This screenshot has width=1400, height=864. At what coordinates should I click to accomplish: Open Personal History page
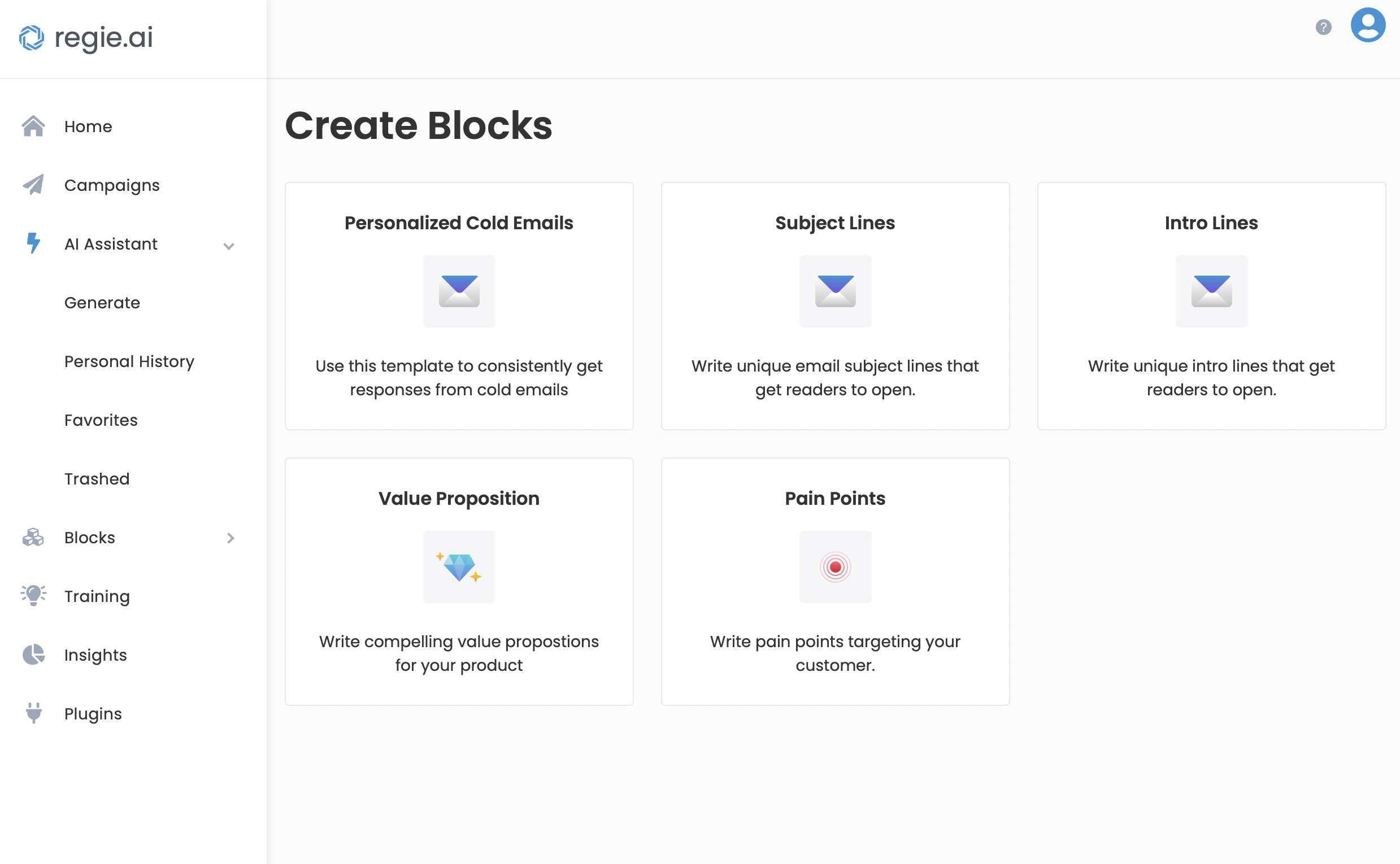129,362
